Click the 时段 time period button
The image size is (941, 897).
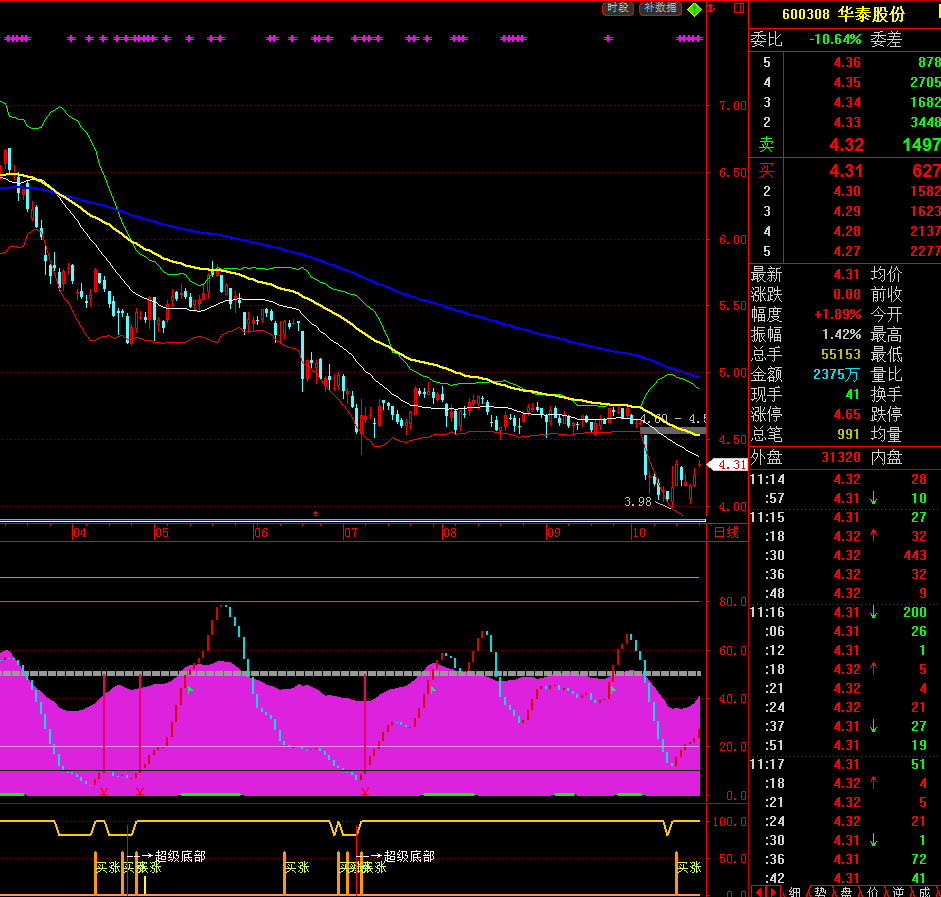point(618,8)
